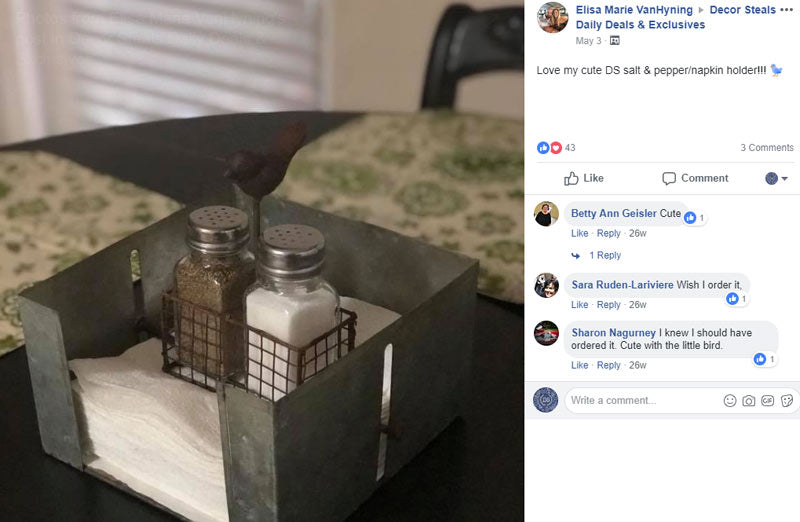The width and height of the screenshot is (800, 522).
Task: Click the group privacy icon next to May 3
Action: pyautogui.click(x=615, y=41)
